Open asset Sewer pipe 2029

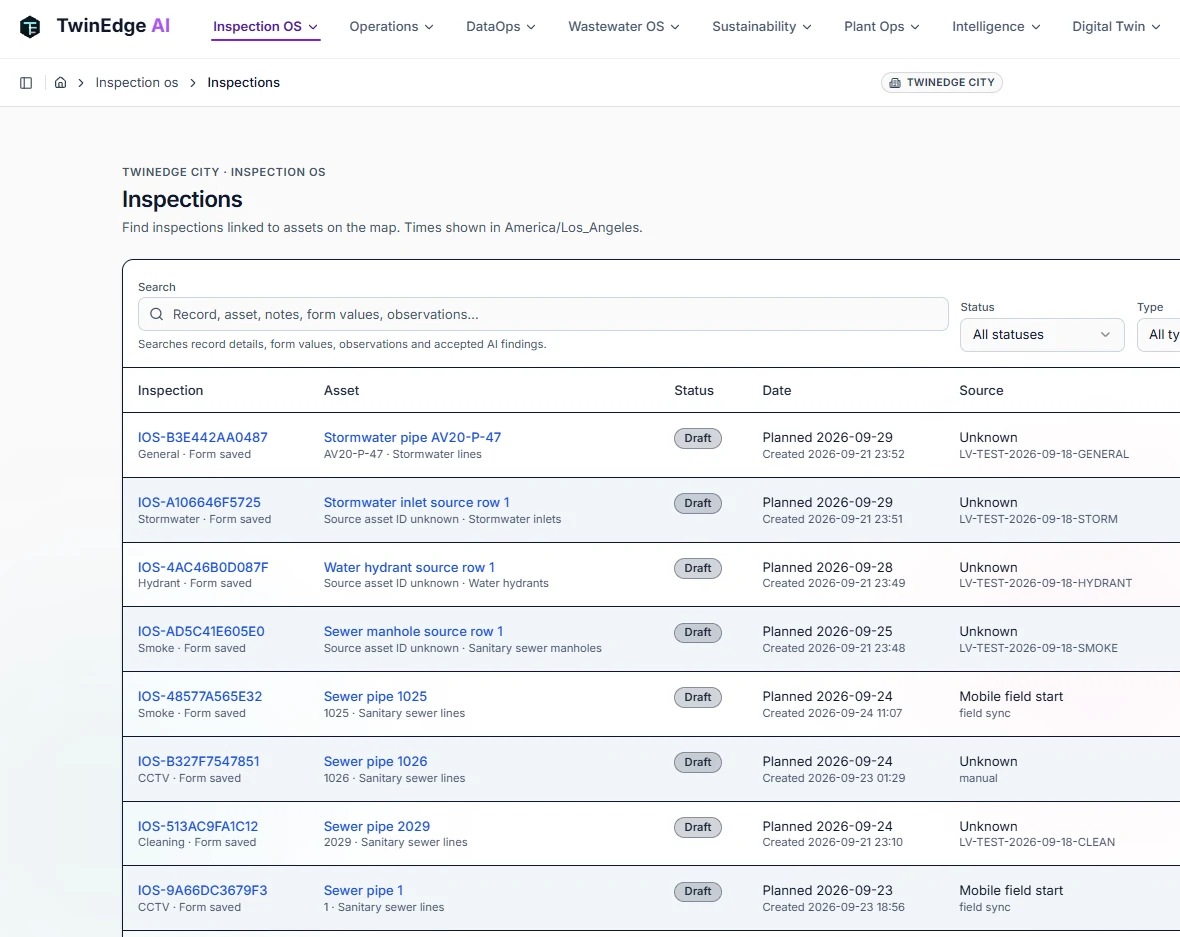coord(377,826)
